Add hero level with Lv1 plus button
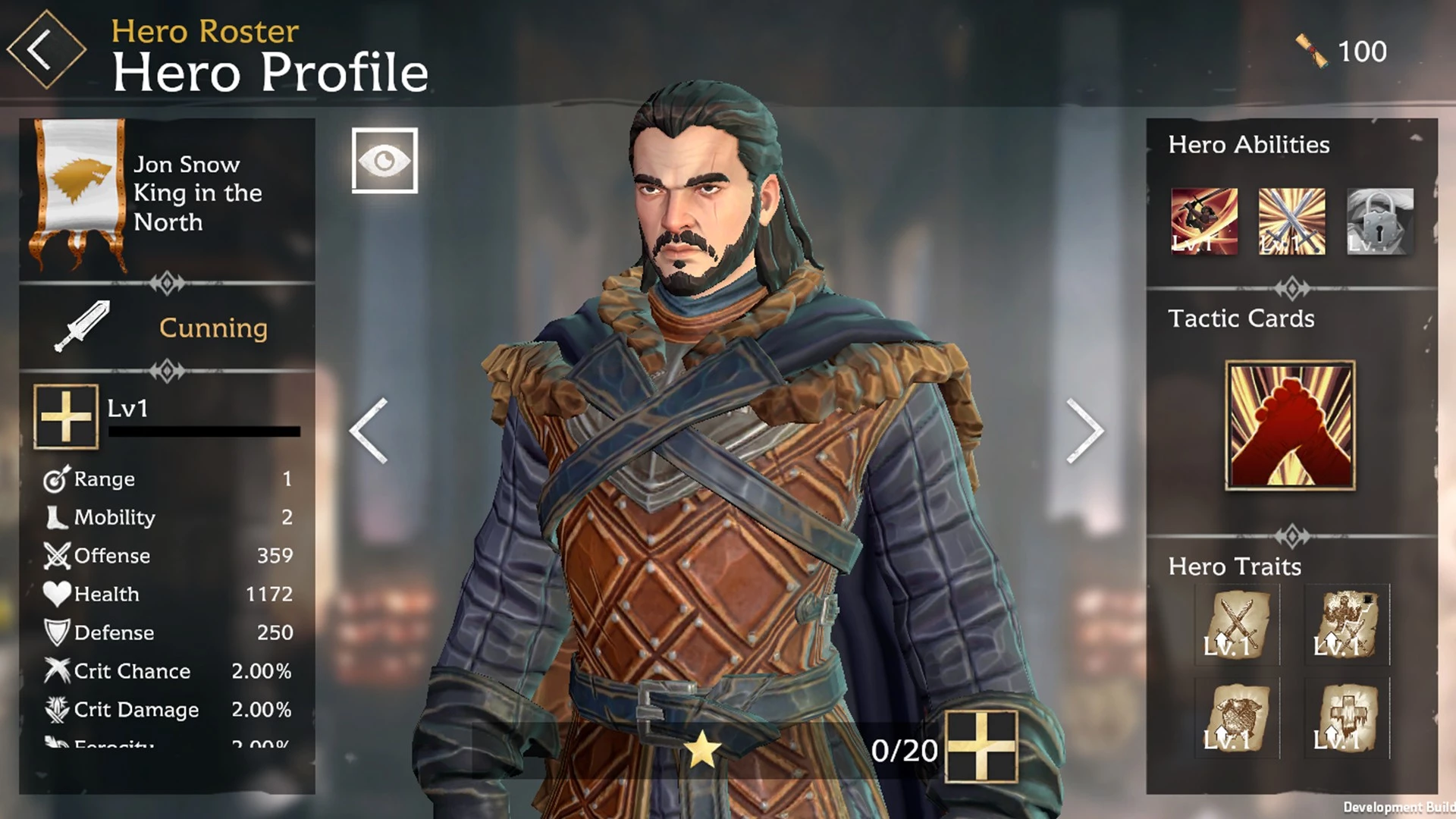This screenshot has width=1456, height=819. [66, 416]
